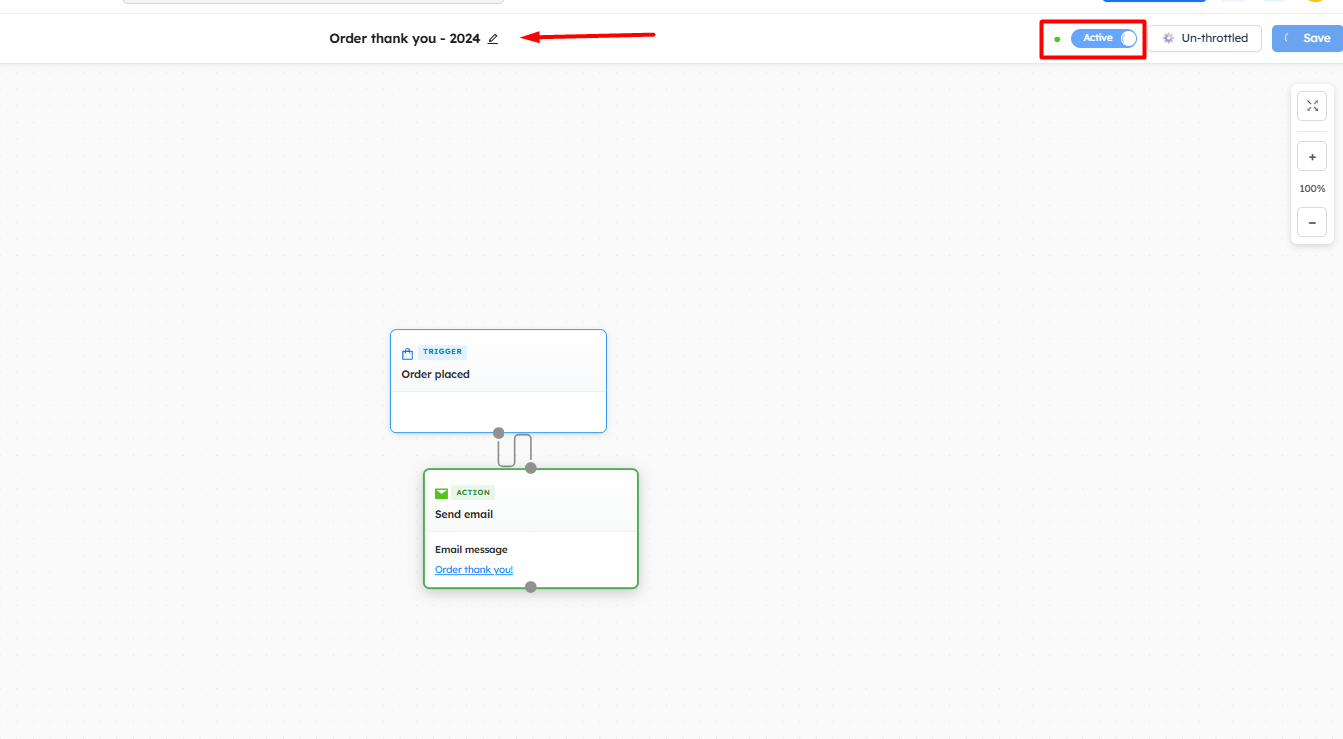Select the blue TRIGGER badge
The image size is (1343, 739).
tap(442, 352)
